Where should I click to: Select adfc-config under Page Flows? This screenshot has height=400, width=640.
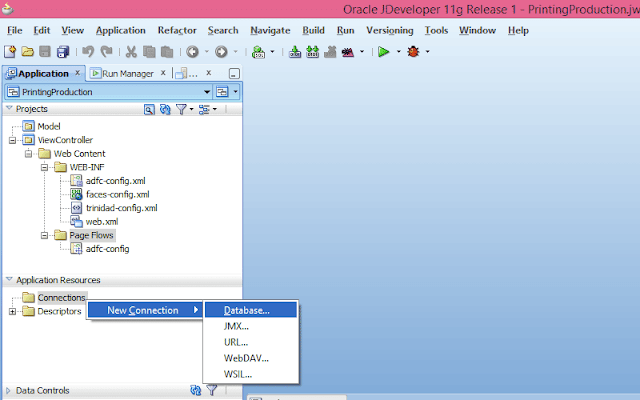107,249
